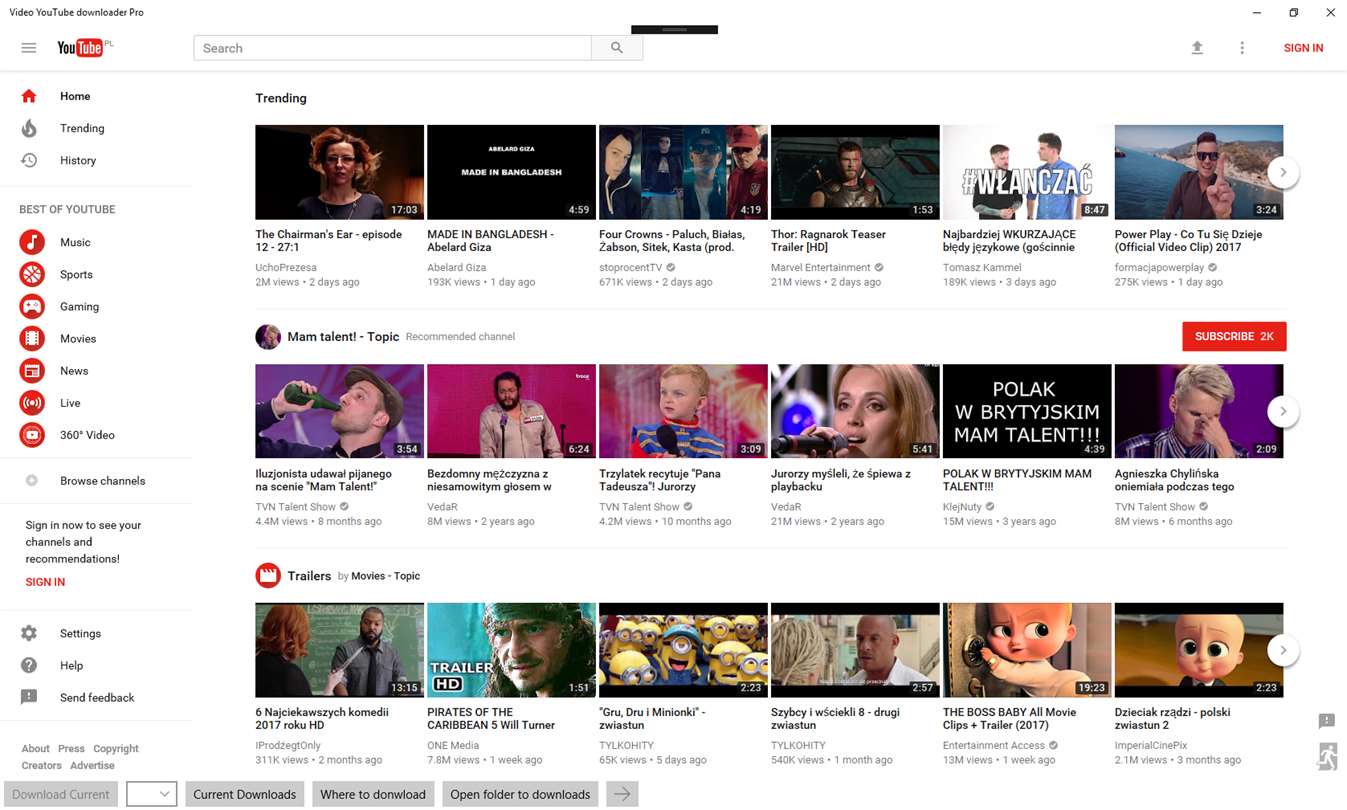
Task: Click the Sports basketball icon
Action: tap(33, 274)
